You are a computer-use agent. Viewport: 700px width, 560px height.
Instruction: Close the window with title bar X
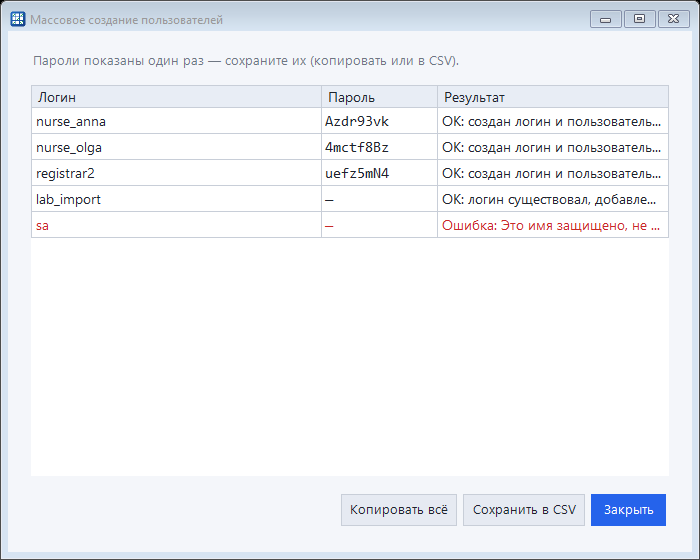coord(673,19)
